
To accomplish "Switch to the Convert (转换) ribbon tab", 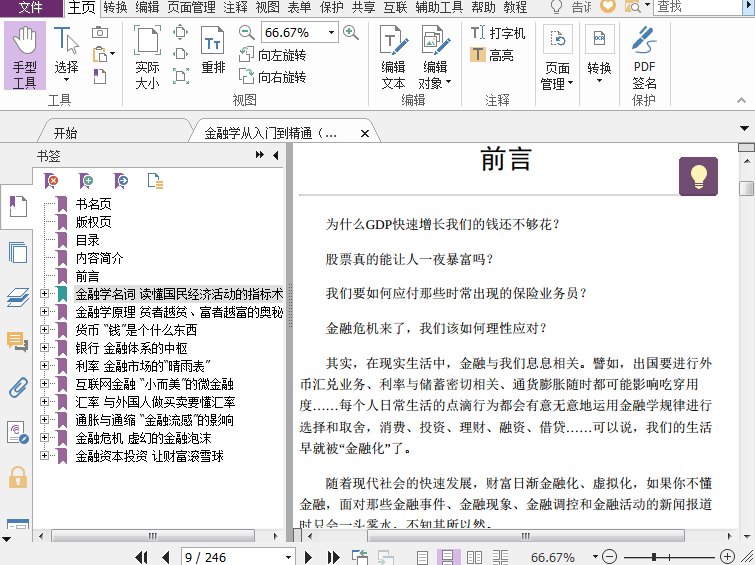I will tap(116, 7).
